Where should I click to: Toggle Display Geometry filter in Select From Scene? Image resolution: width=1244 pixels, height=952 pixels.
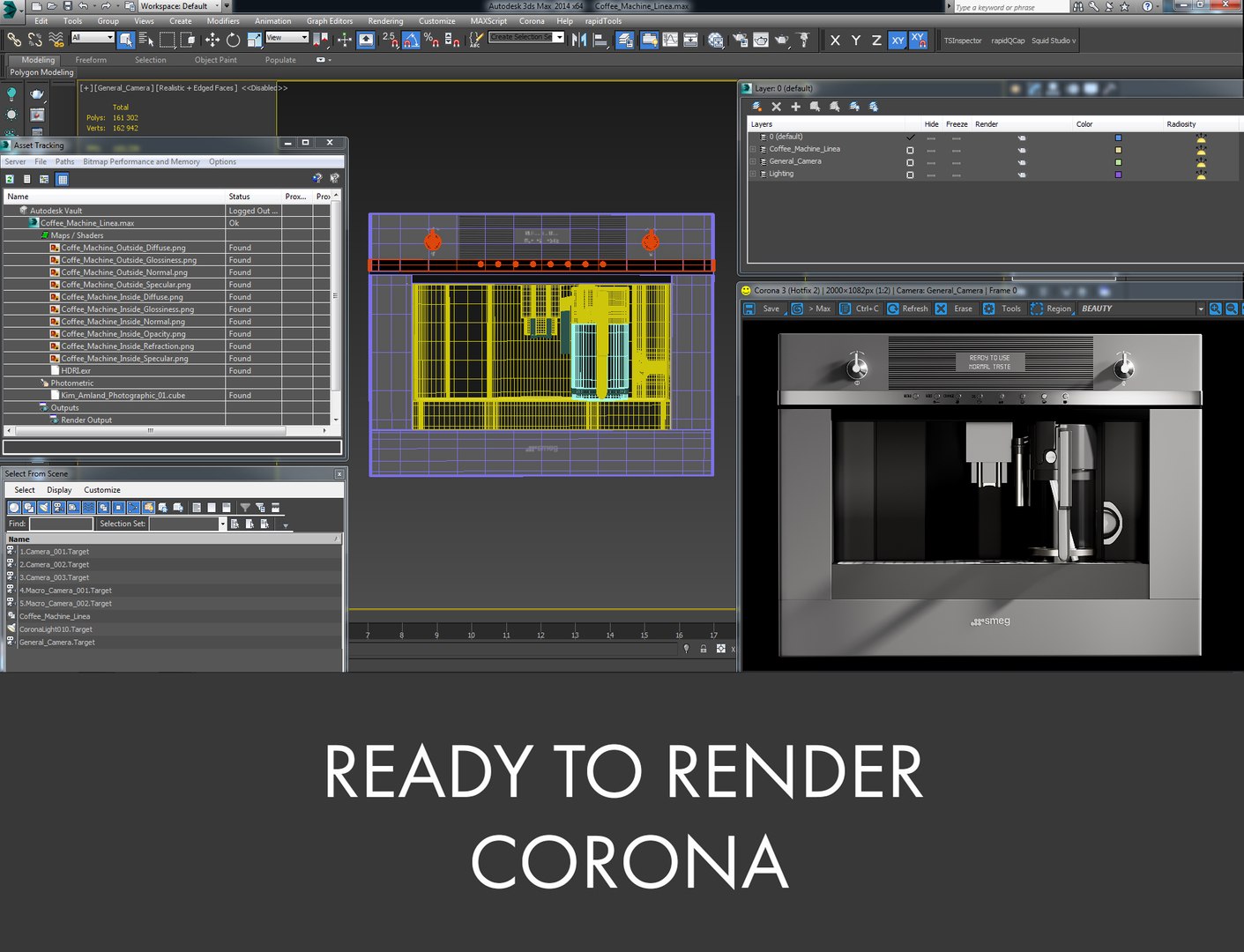(14, 508)
